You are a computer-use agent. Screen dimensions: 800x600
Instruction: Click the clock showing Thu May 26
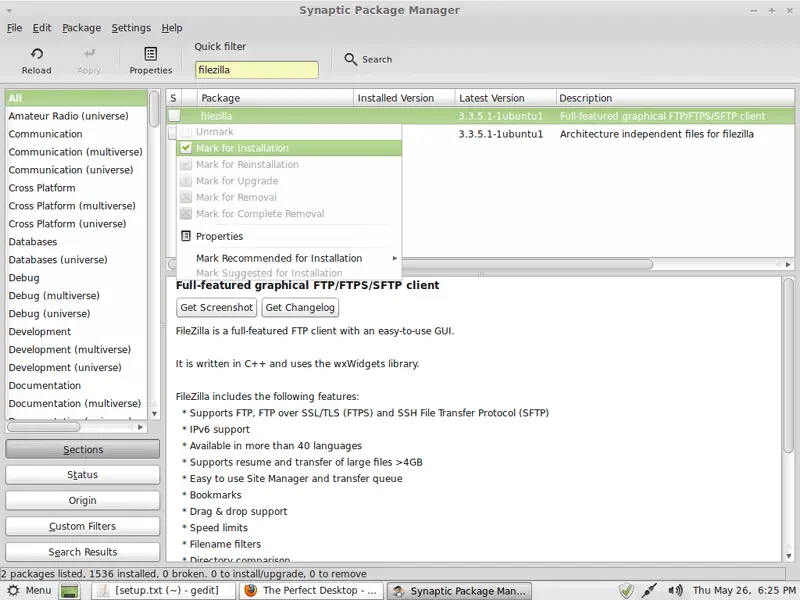[744, 590]
